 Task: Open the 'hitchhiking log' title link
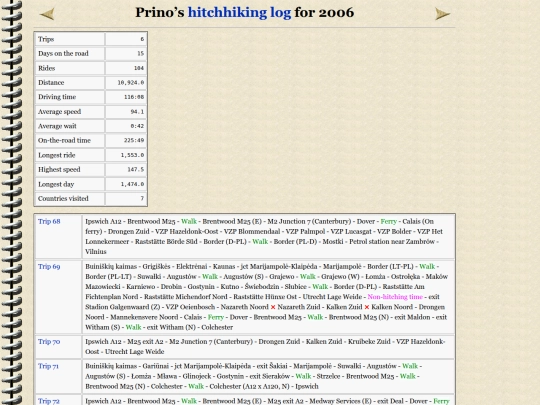pyautogui.click(x=239, y=13)
